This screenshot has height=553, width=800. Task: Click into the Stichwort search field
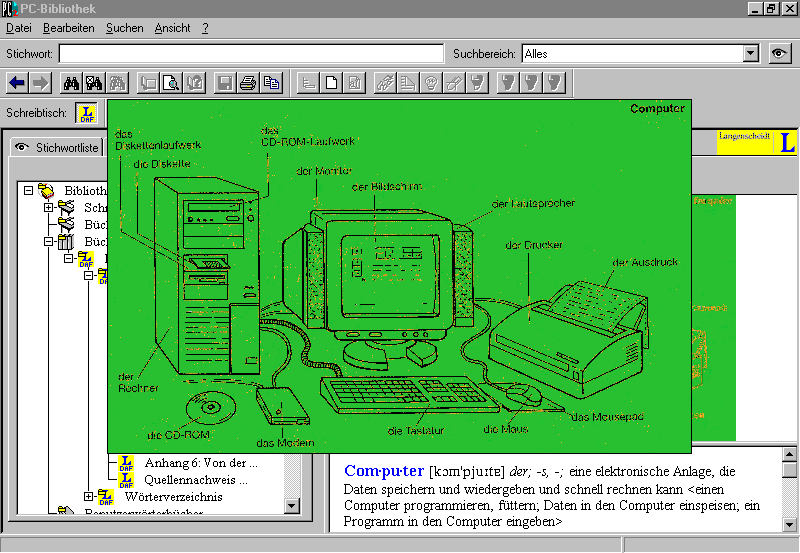tap(250, 54)
